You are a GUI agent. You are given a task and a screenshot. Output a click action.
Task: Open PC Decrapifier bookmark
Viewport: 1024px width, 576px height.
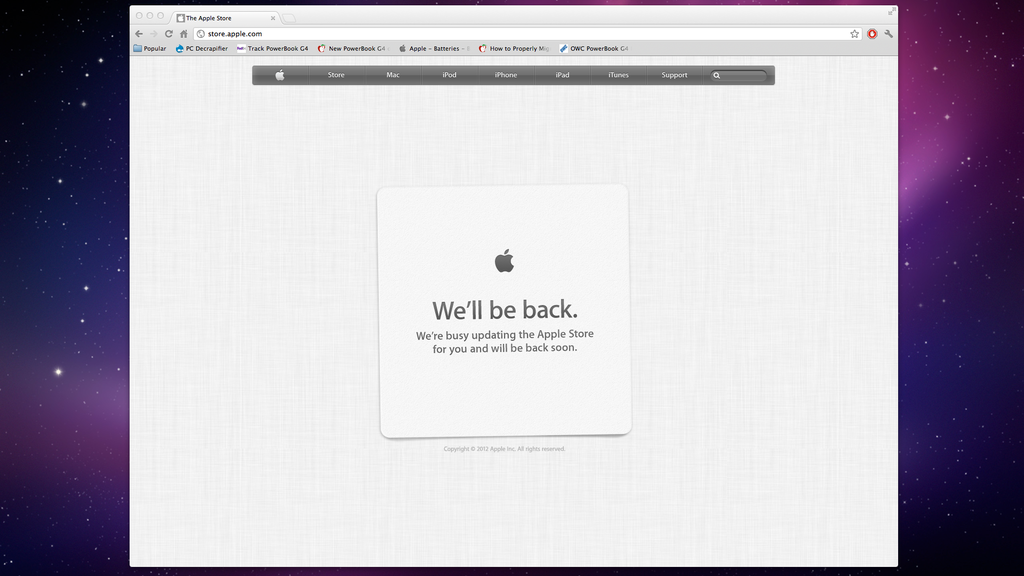pos(202,48)
